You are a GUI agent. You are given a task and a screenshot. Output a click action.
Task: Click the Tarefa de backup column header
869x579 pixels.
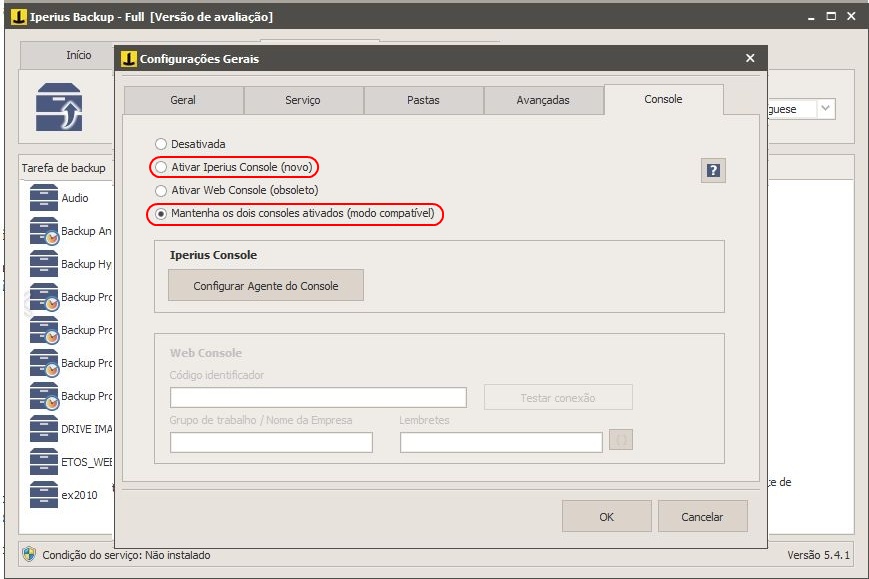(x=65, y=168)
